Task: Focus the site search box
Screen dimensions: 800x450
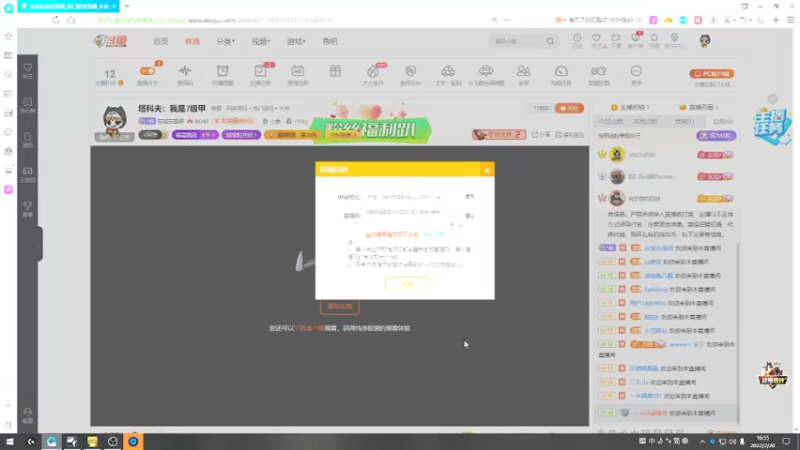Action: click(517, 41)
